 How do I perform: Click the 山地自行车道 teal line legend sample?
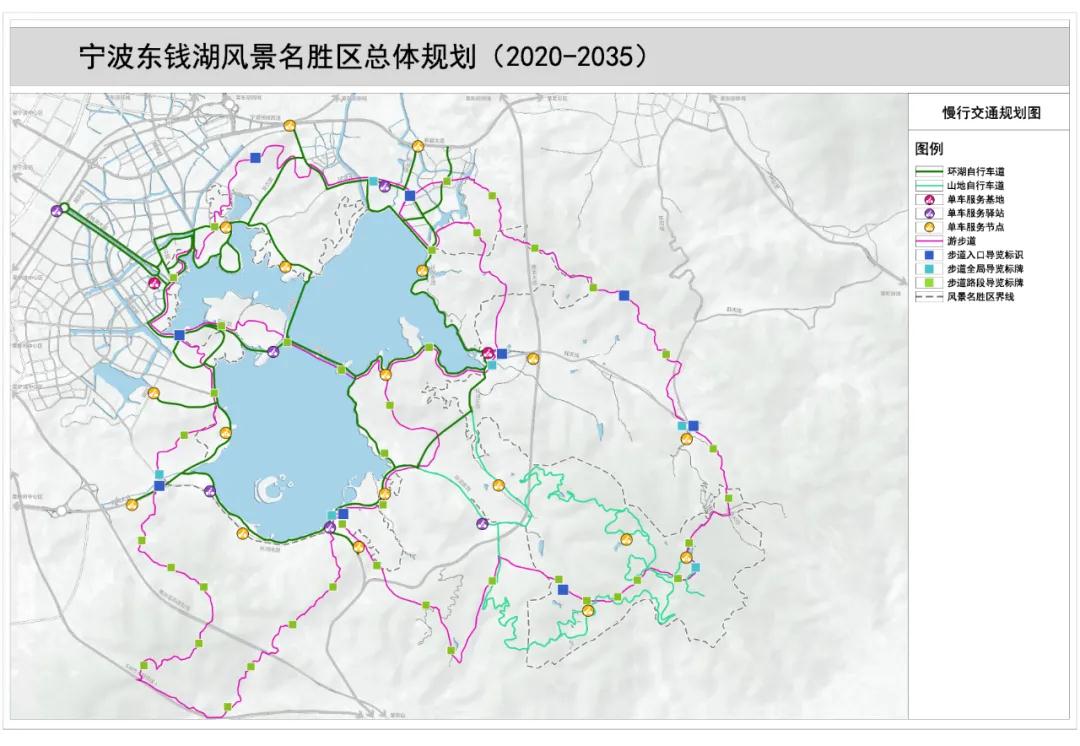(928, 185)
